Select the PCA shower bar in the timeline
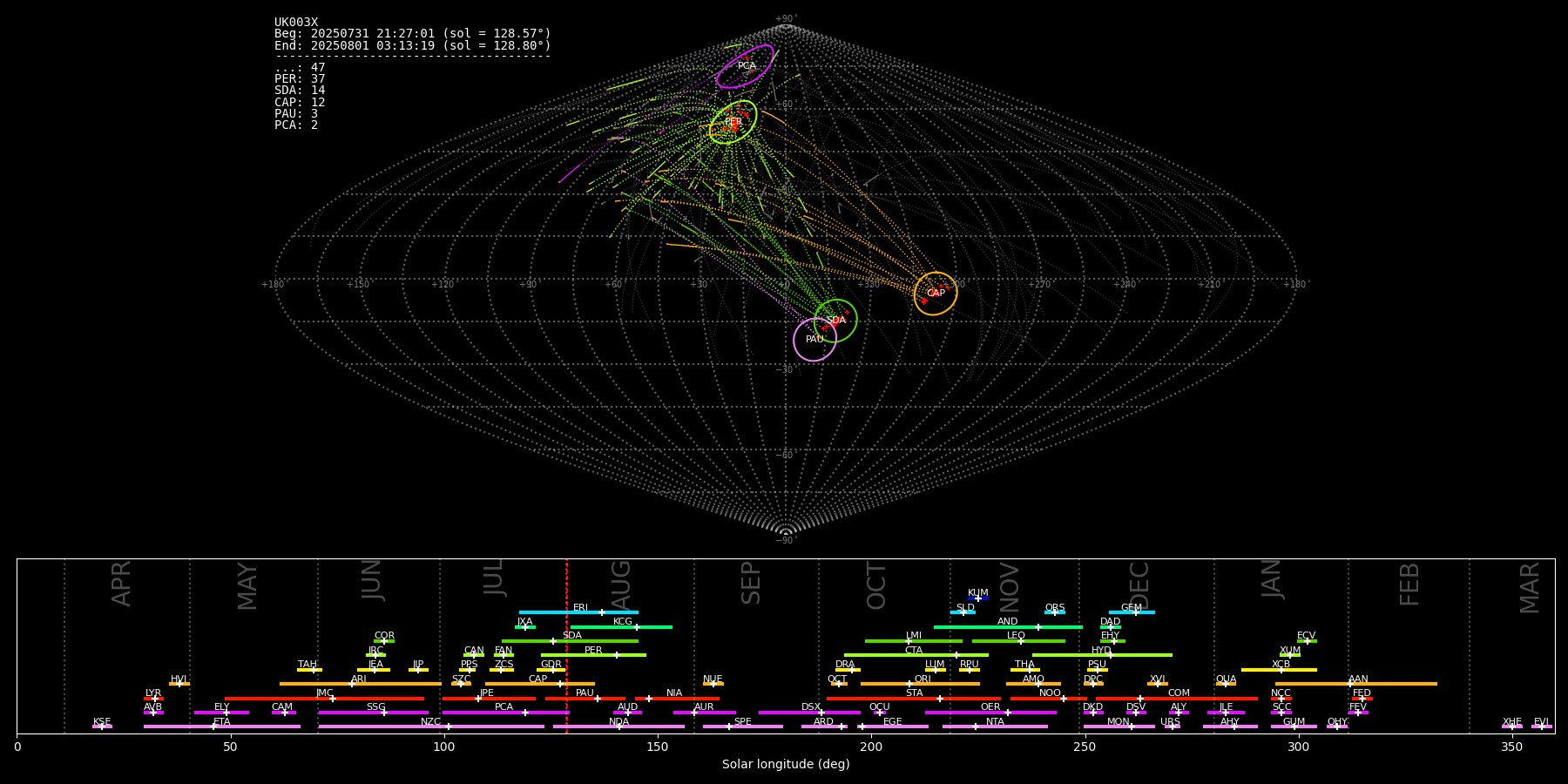Image resolution: width=1568 pixels, height=784 pixels. [505, 713]
